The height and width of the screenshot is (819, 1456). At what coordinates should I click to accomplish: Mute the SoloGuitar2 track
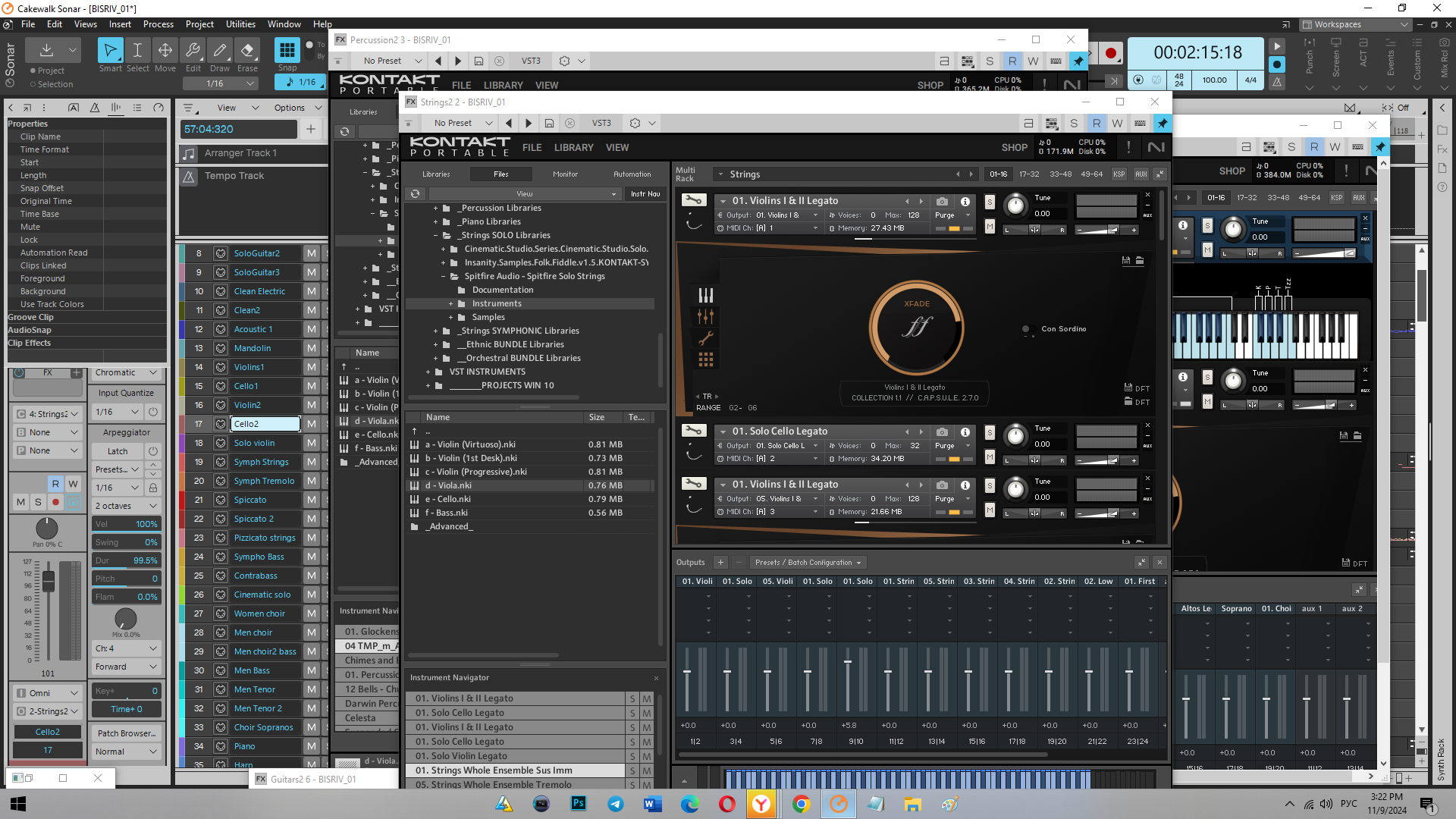tap(311, 253)
